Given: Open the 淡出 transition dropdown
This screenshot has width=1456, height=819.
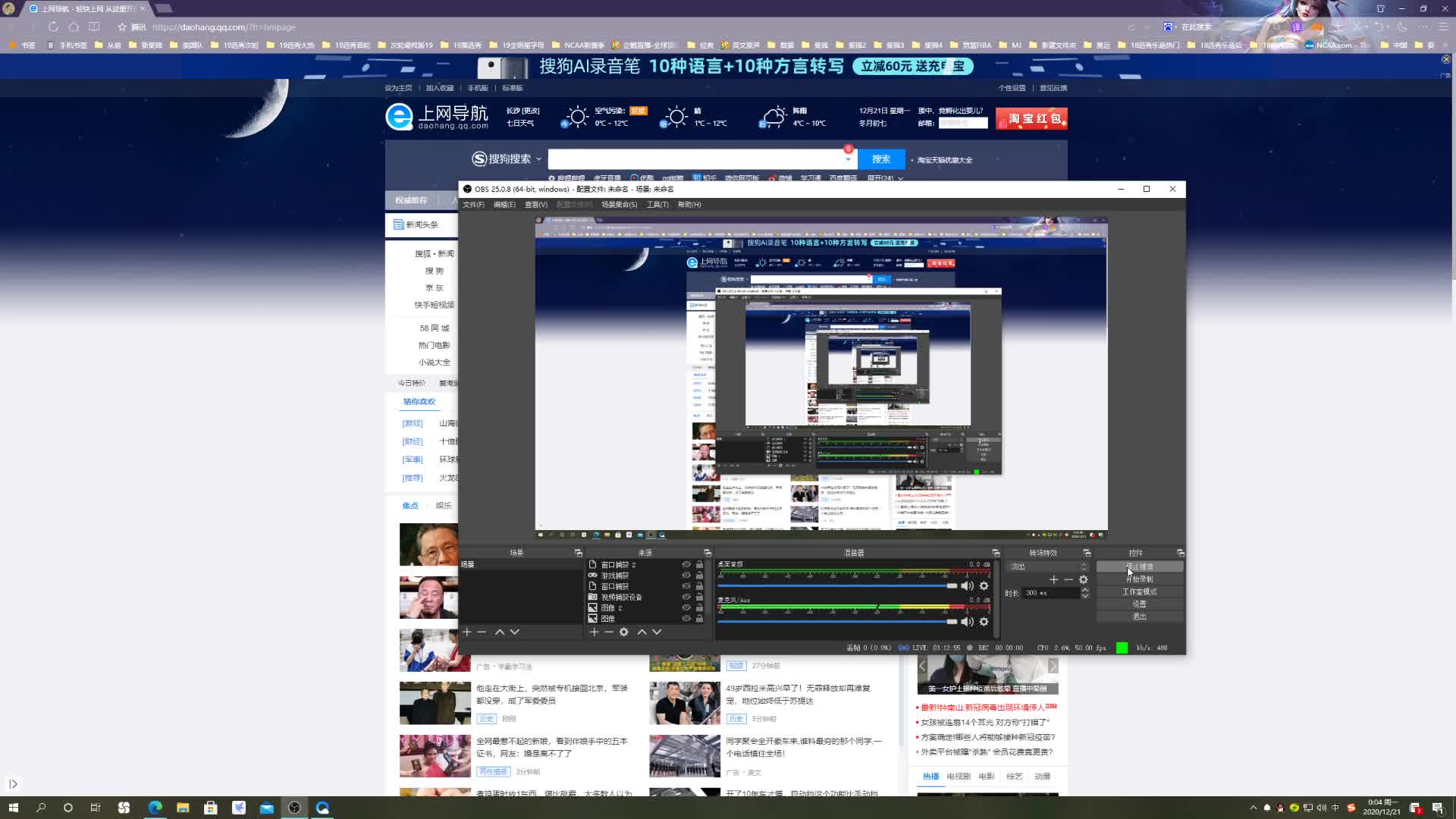Looking at the screenshot, I should coord(1046,566).
